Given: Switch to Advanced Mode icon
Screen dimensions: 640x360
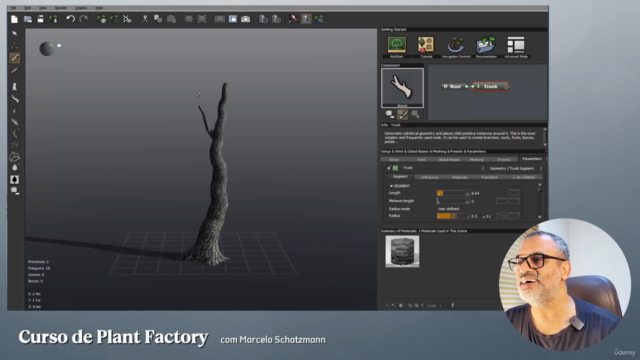Looking at the screenshot, I should tap(516, 45).
